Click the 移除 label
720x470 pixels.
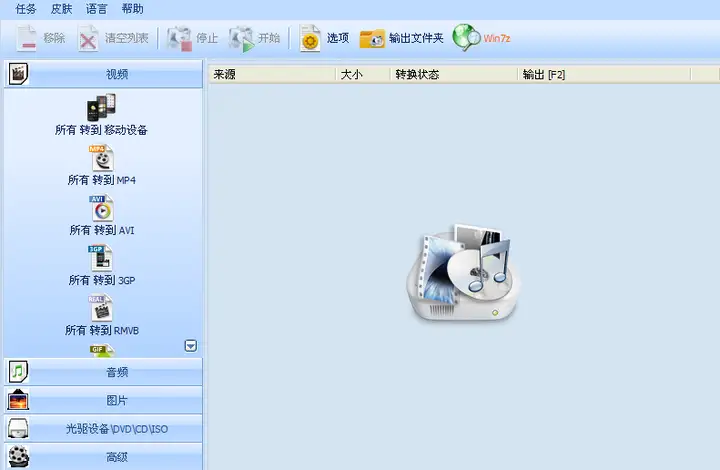[x=54, y=38]
